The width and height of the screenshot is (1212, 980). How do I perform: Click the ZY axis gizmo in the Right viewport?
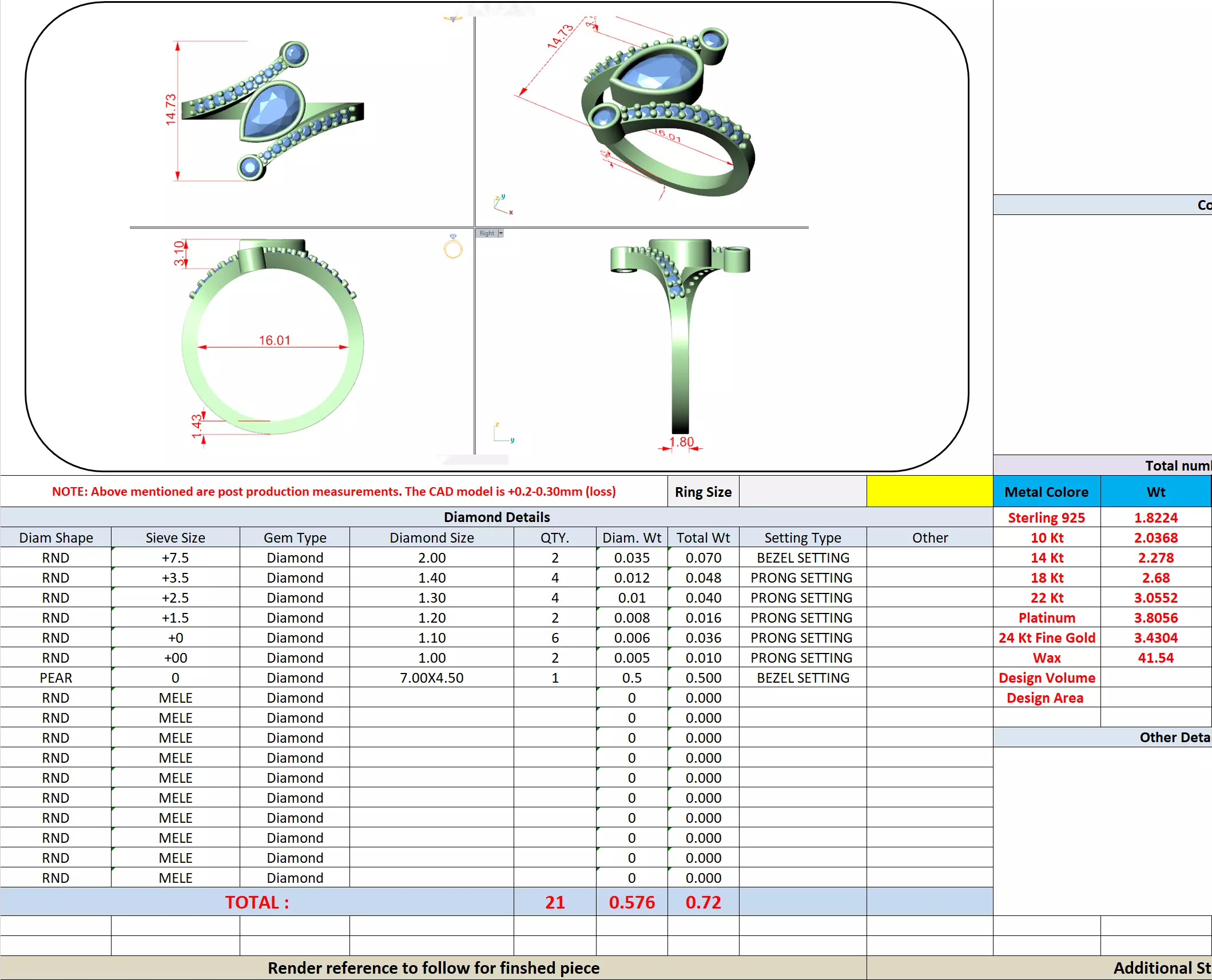(x=503, y=433)
